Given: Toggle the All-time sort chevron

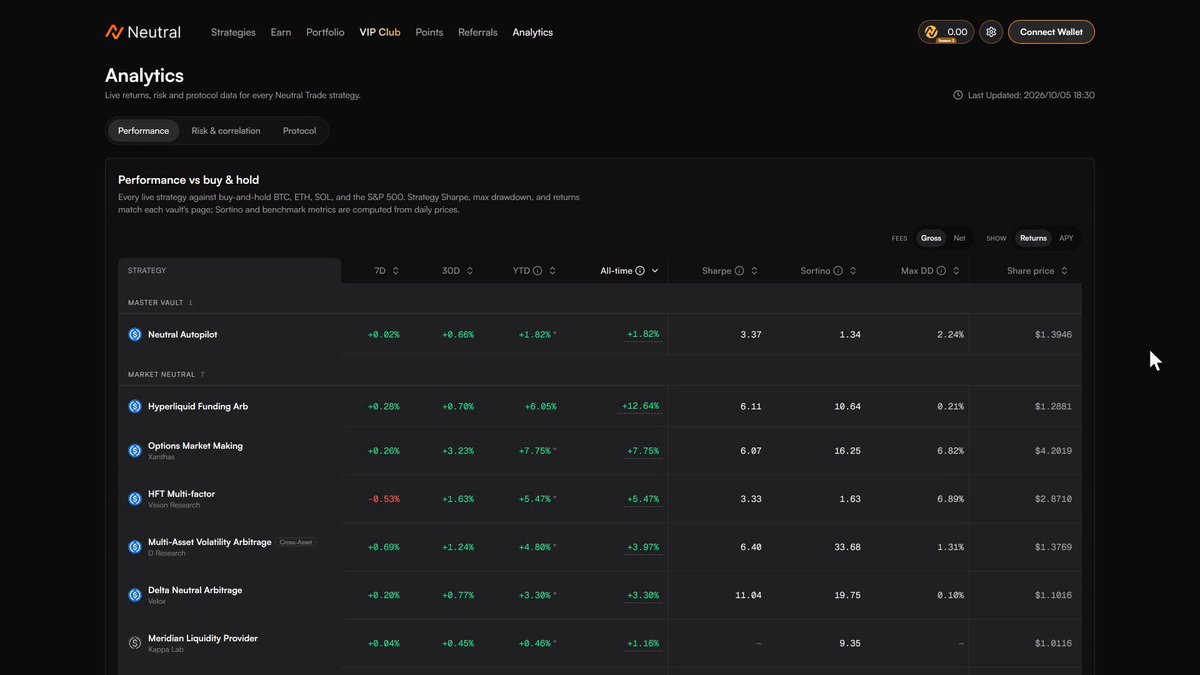Looking at the screenshot, I should click(655, 271).
